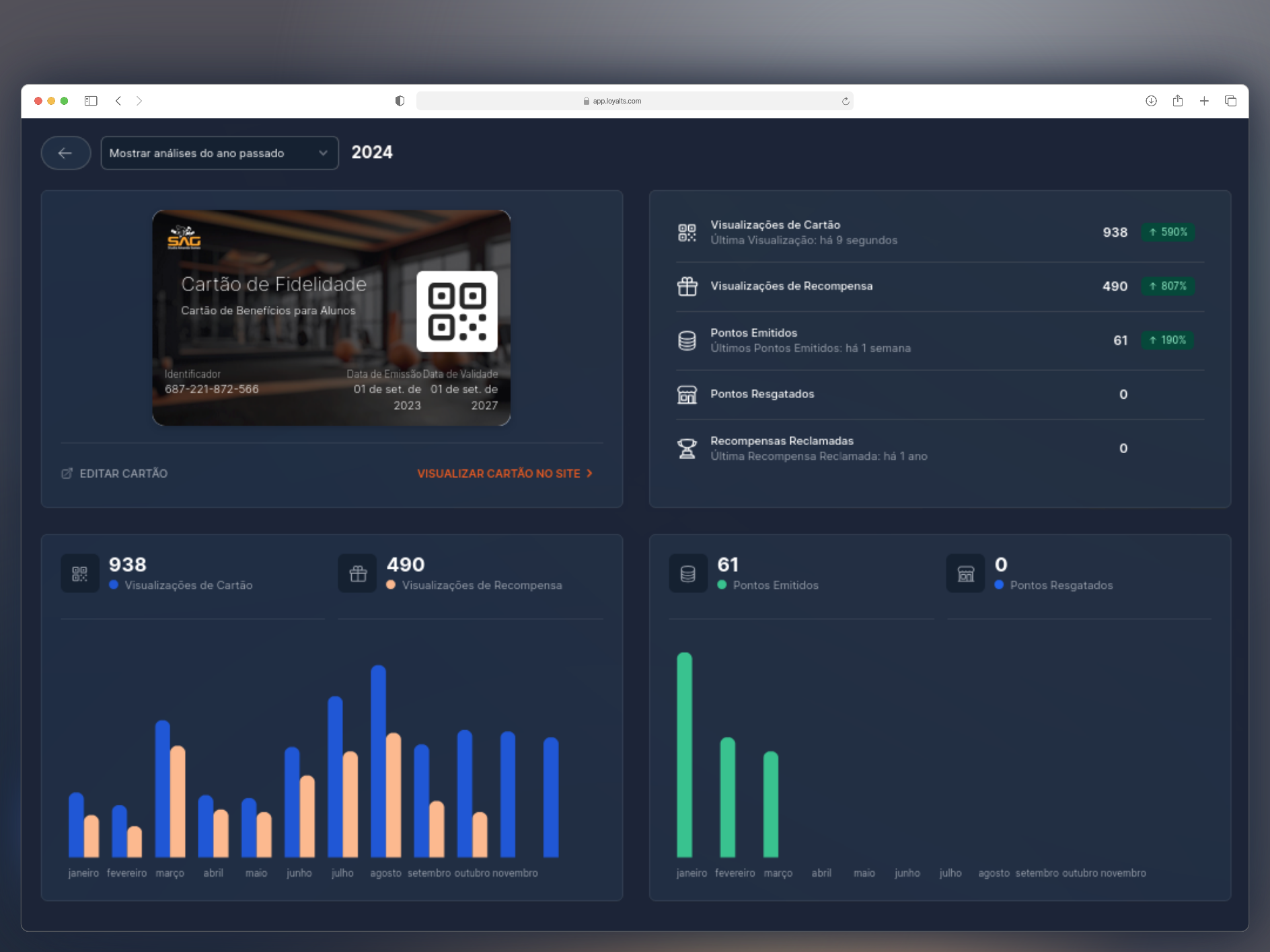
Task: Click the QR code on the loyalty card
Action: coord(457,311)
